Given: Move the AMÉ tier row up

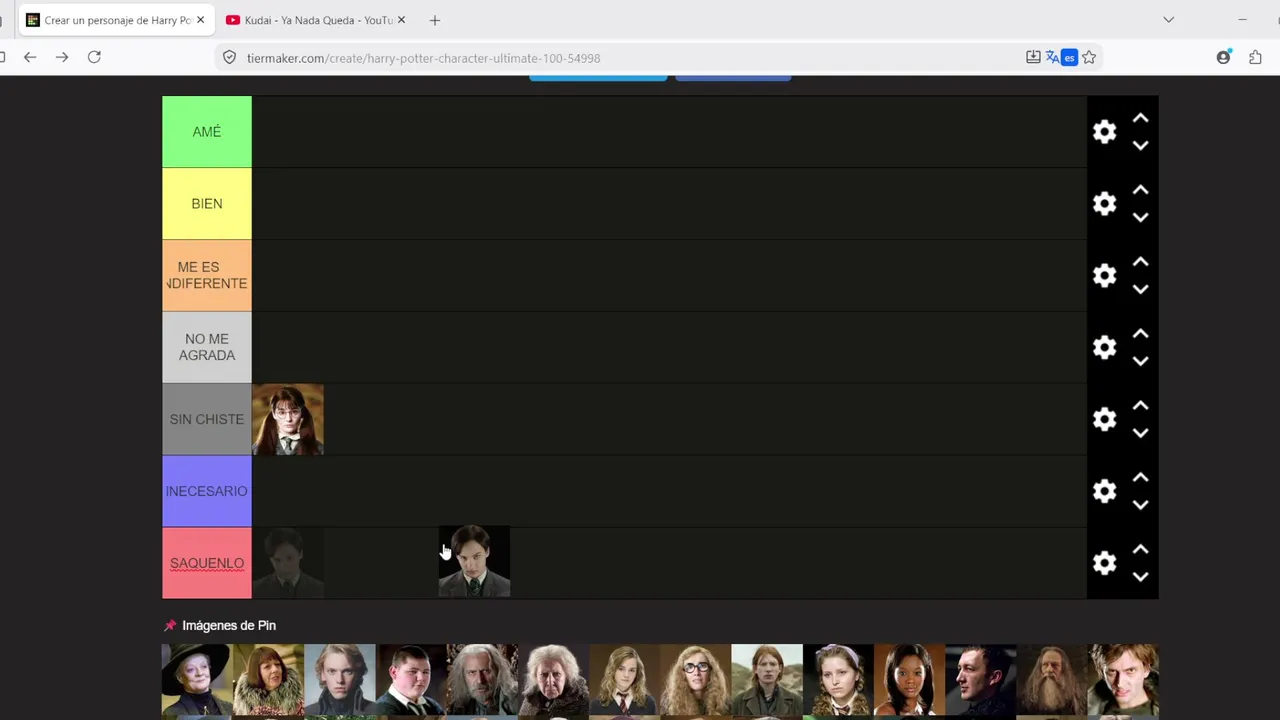Looking at the screenshot, I should click(x=1140, y=118).
